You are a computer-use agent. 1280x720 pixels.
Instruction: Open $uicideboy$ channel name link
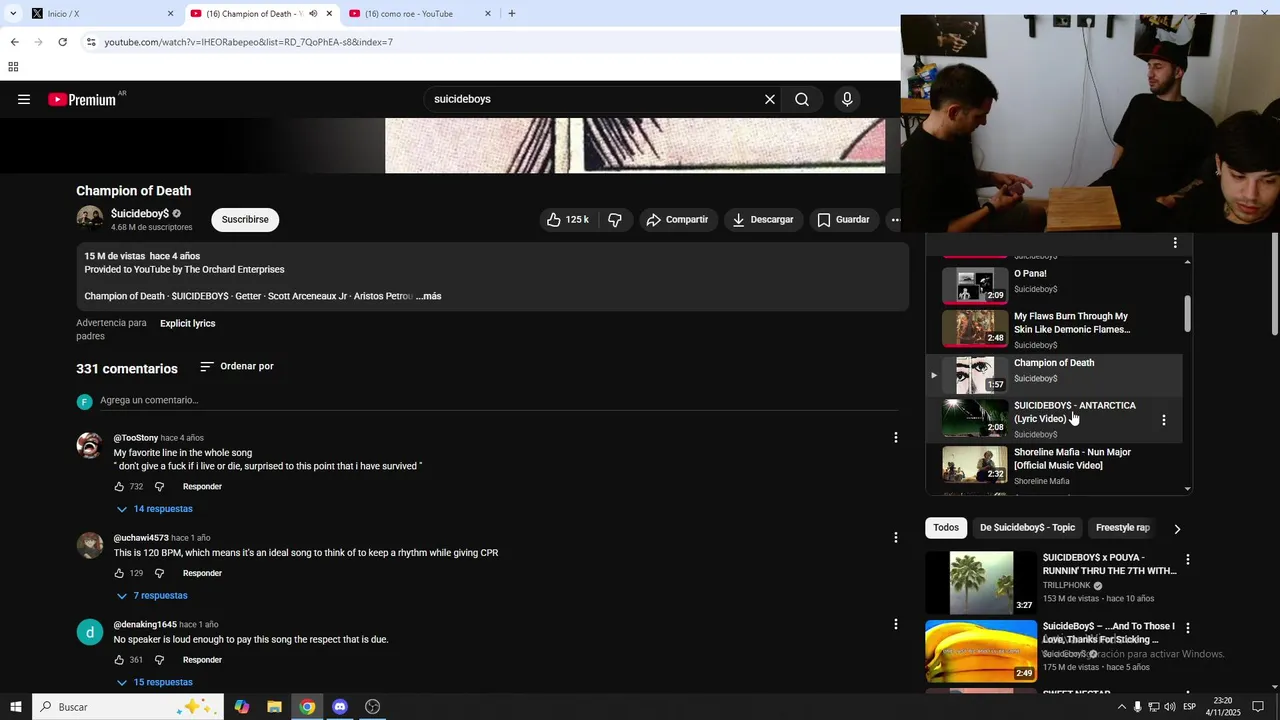[x=140, y=214]
